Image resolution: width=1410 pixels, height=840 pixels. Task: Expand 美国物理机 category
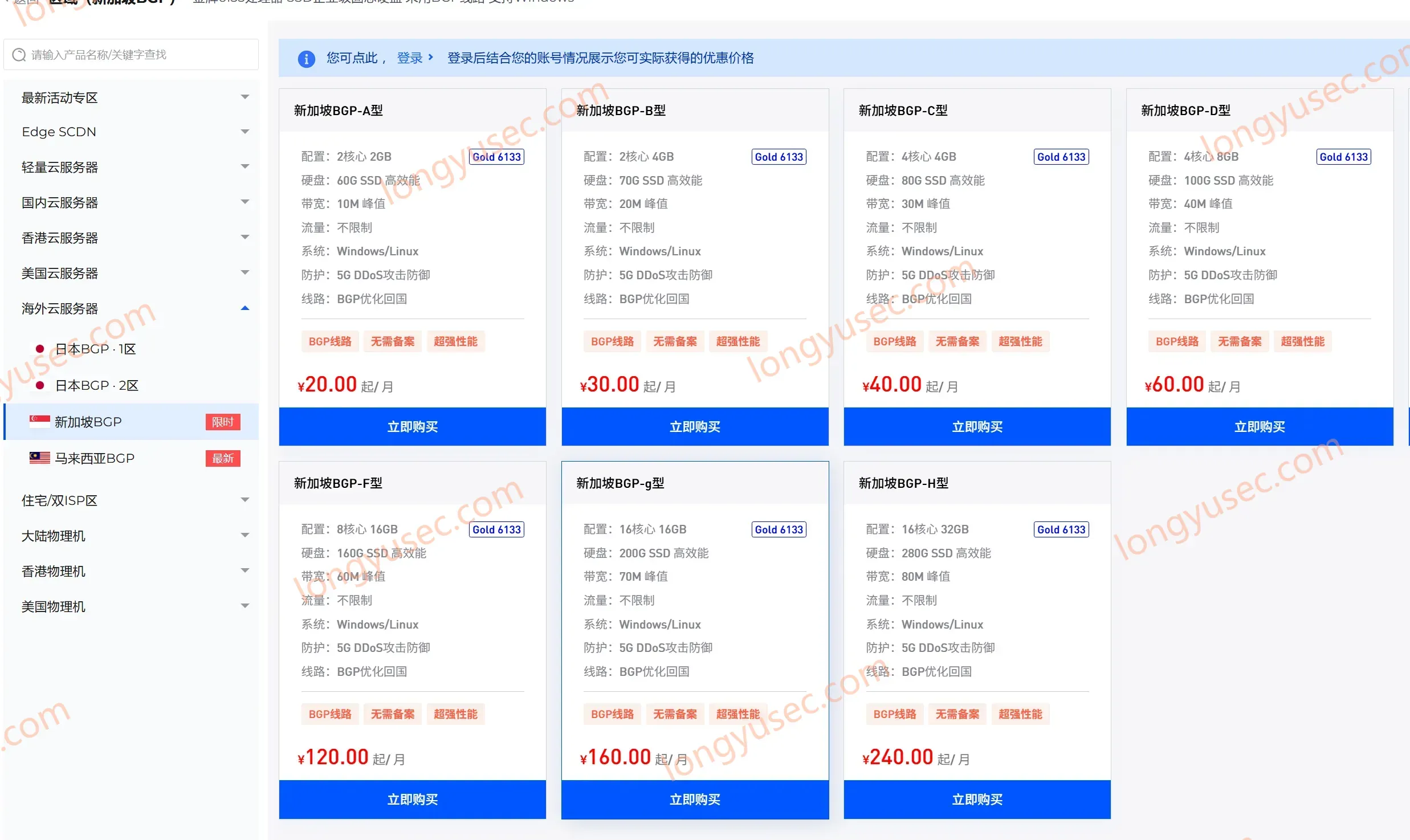click(x=131, y=606)
